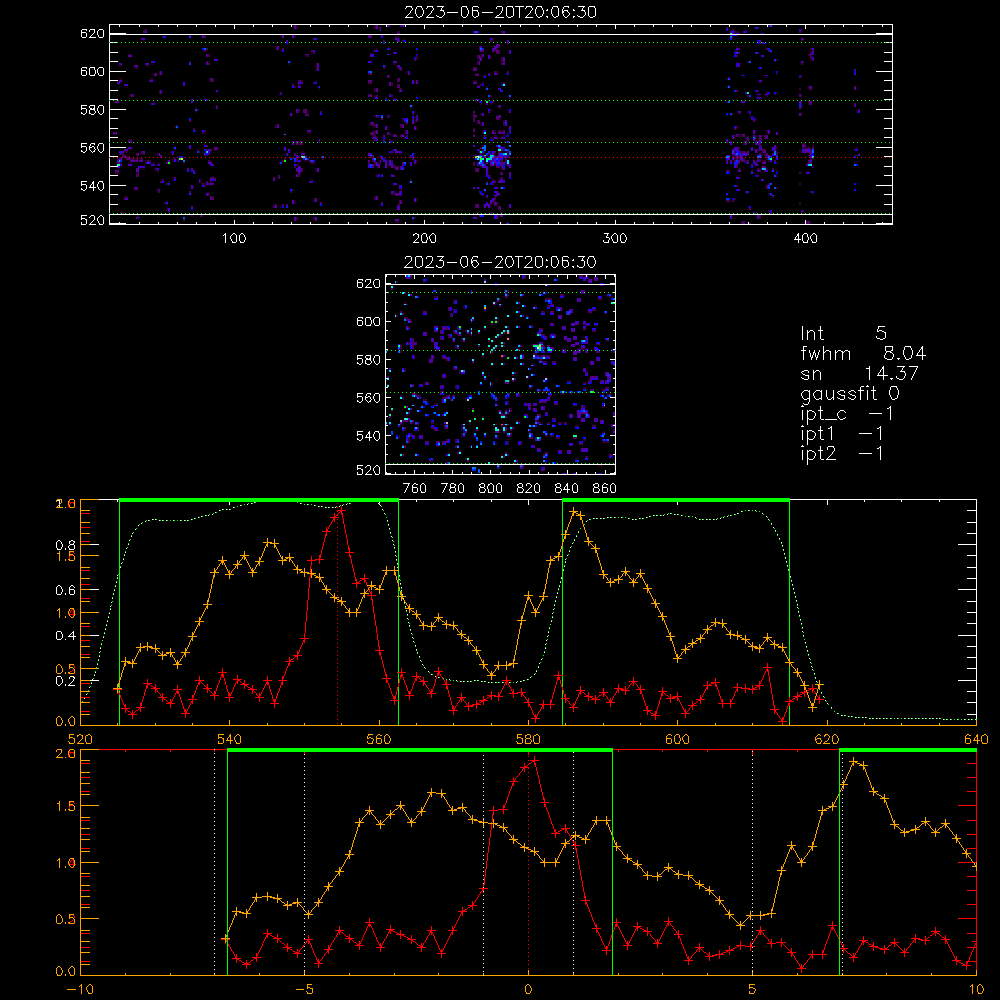Click x-axis label 800 on middle image
This screenshot has width=1000, height=1000.
point(490,489)
